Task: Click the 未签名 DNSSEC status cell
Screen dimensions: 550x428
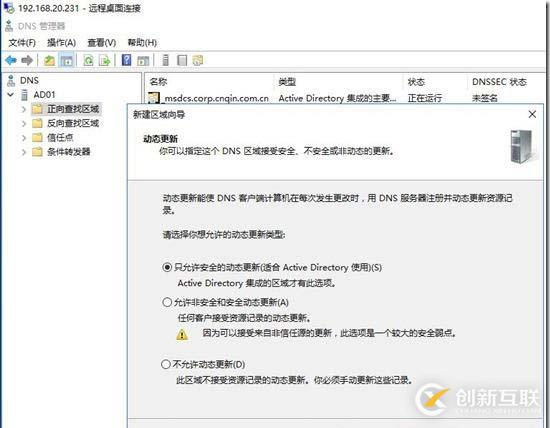Action: pyautogui.click(x=485, y=98)
